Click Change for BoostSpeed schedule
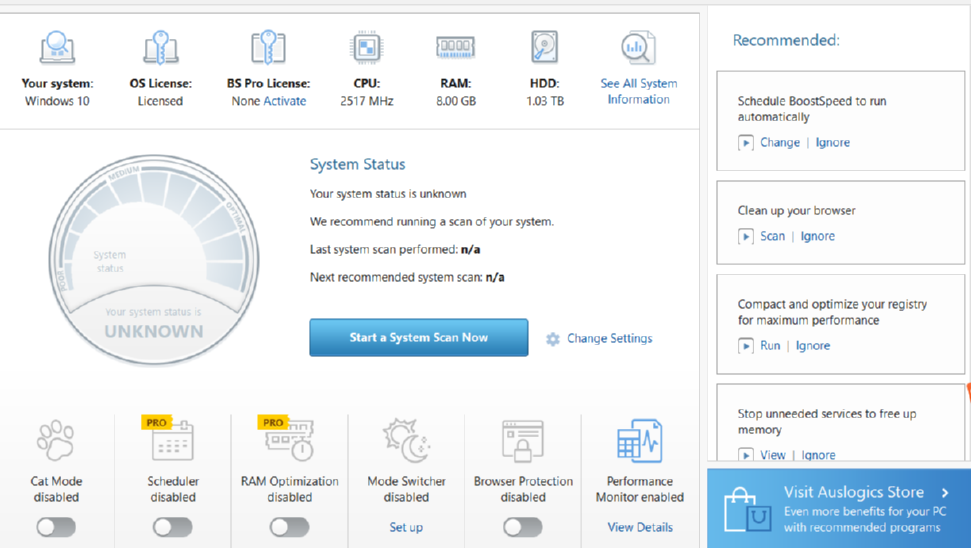Viewport: 971px width, 548px height. [780, 142]
